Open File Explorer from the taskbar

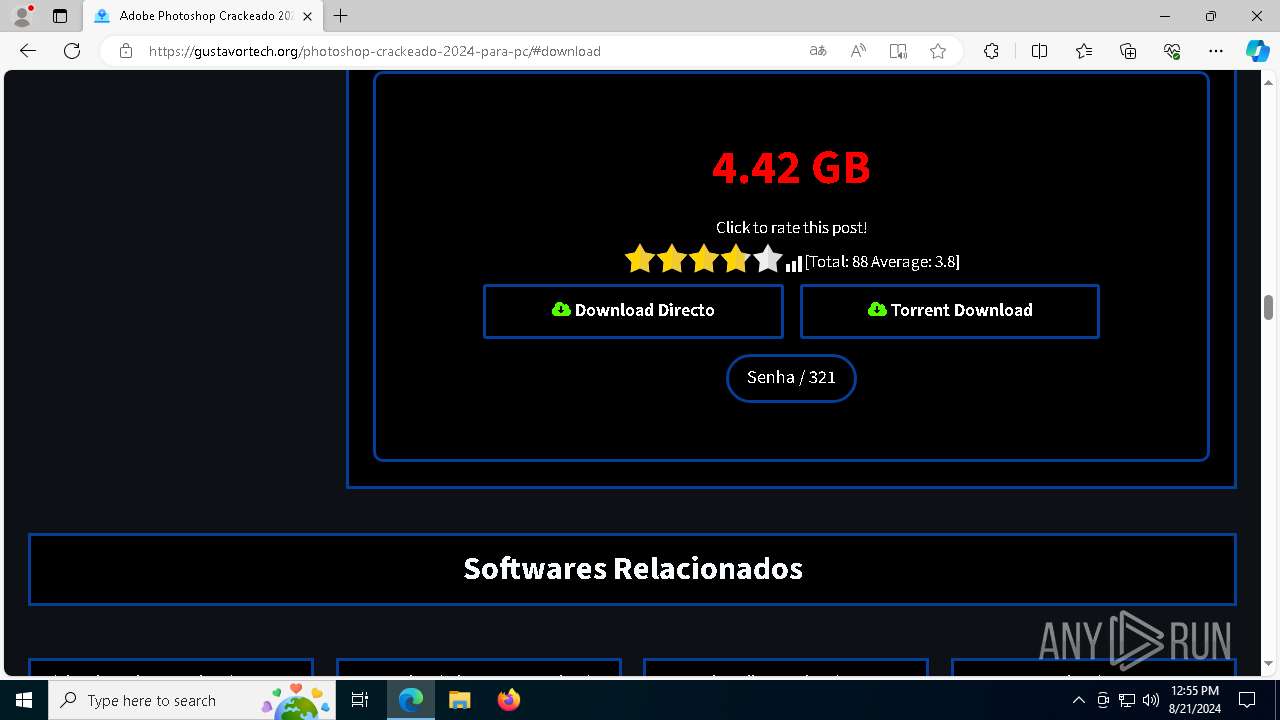point(459,700)
